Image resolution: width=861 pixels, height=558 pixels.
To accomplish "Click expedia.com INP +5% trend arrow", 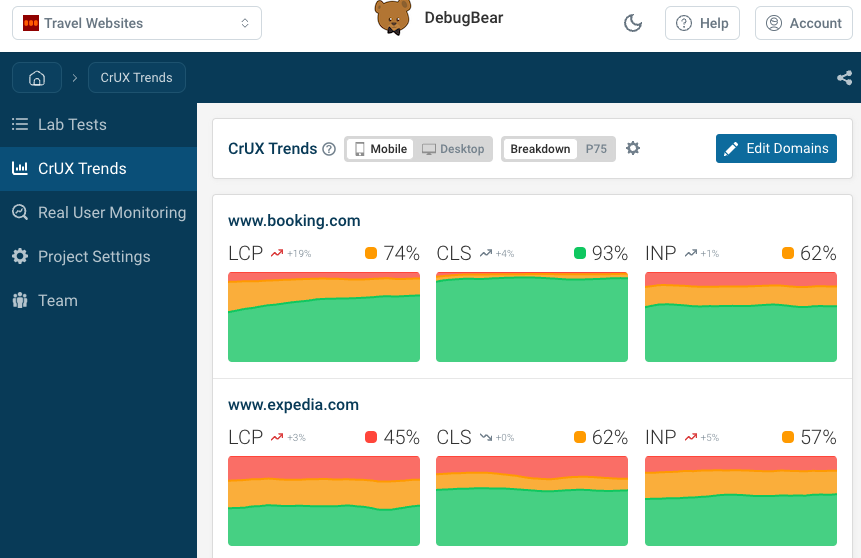I will [x=691, y=437].
